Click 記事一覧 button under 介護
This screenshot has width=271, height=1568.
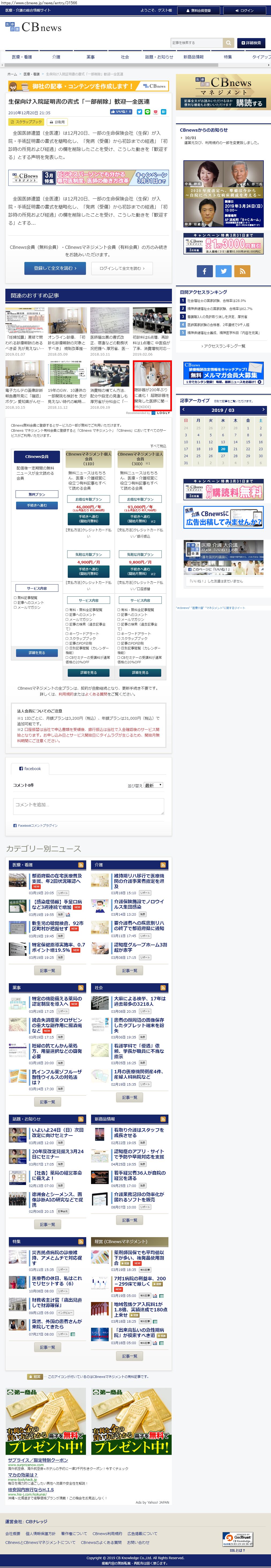tap(129, 971)
